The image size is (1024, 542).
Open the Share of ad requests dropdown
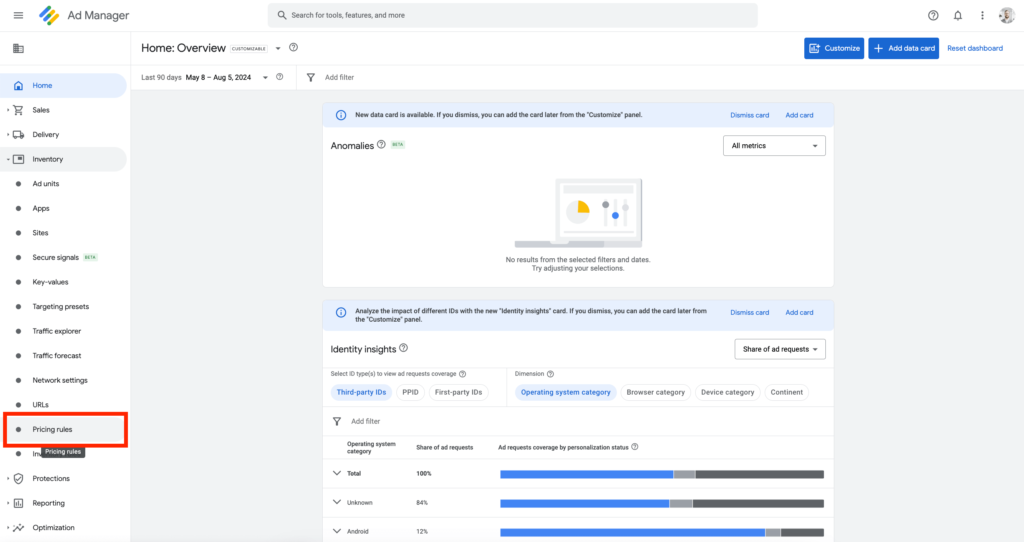pos(779,349)
